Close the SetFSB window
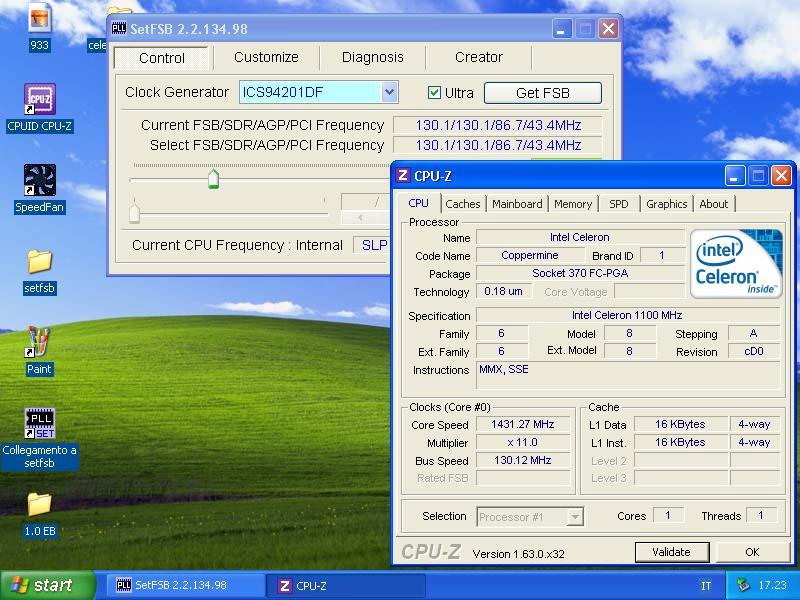Screen dimensions: 800x600 [x=608, y=29]
